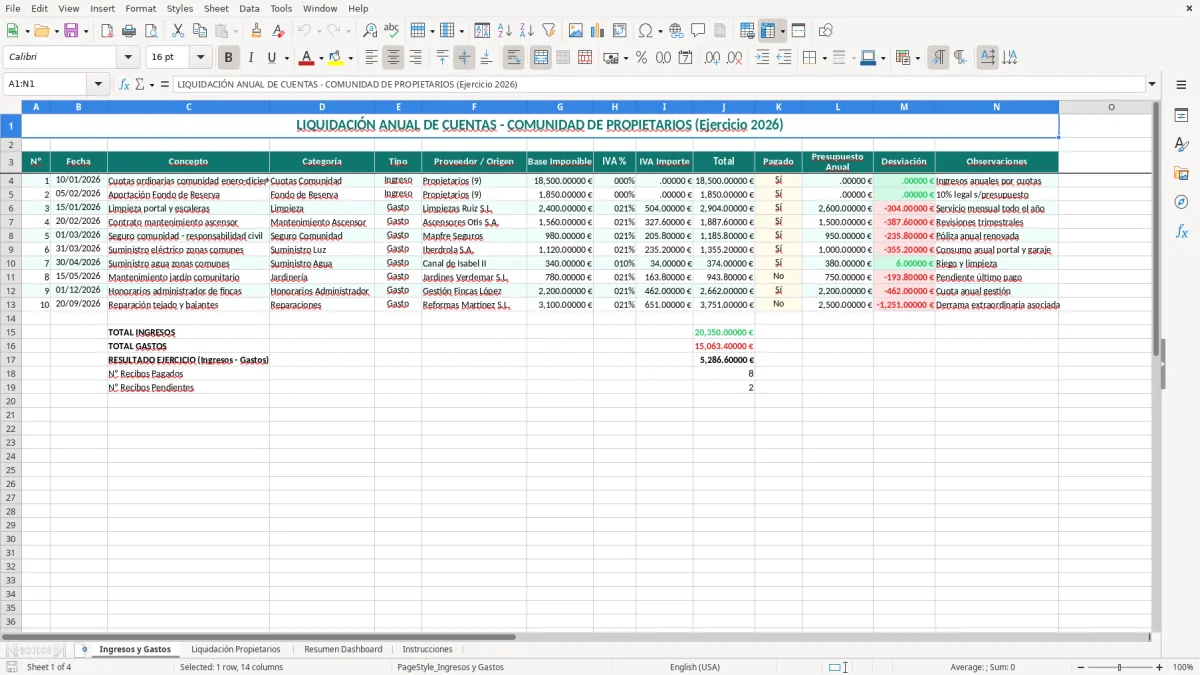Click the Sort dialog icon
1200x675 pixels.
[x=482, y=31]
